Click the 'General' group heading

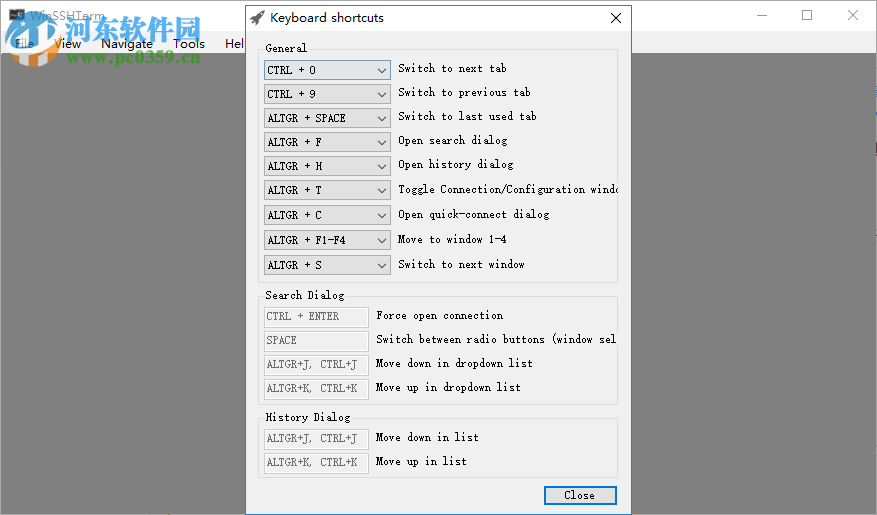tap(286, 49)
